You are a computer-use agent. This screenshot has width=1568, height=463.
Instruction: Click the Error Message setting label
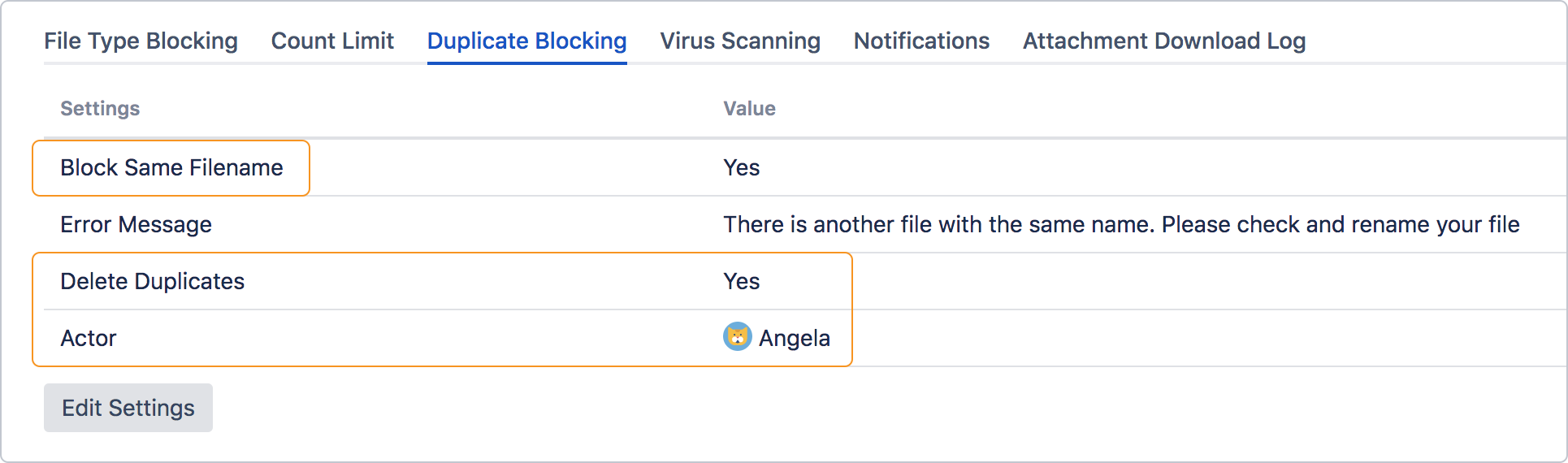pos(136,224)
